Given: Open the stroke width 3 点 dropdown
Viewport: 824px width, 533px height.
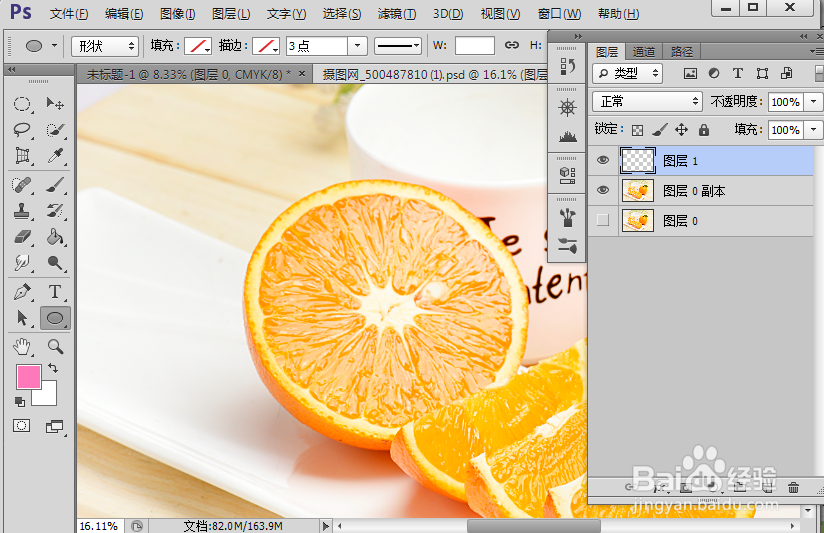Looking at the screenshot, I should point(357,46).
